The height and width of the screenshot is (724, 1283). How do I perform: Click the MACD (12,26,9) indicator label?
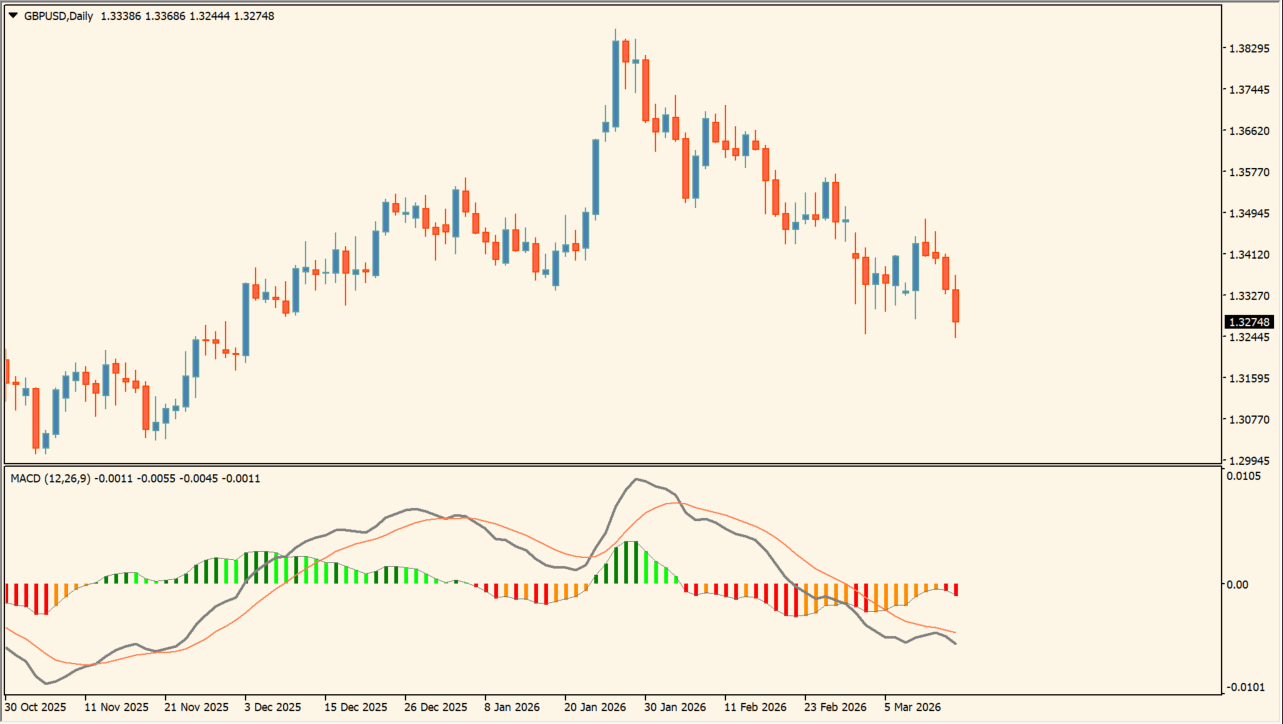[x=50, y=478]
